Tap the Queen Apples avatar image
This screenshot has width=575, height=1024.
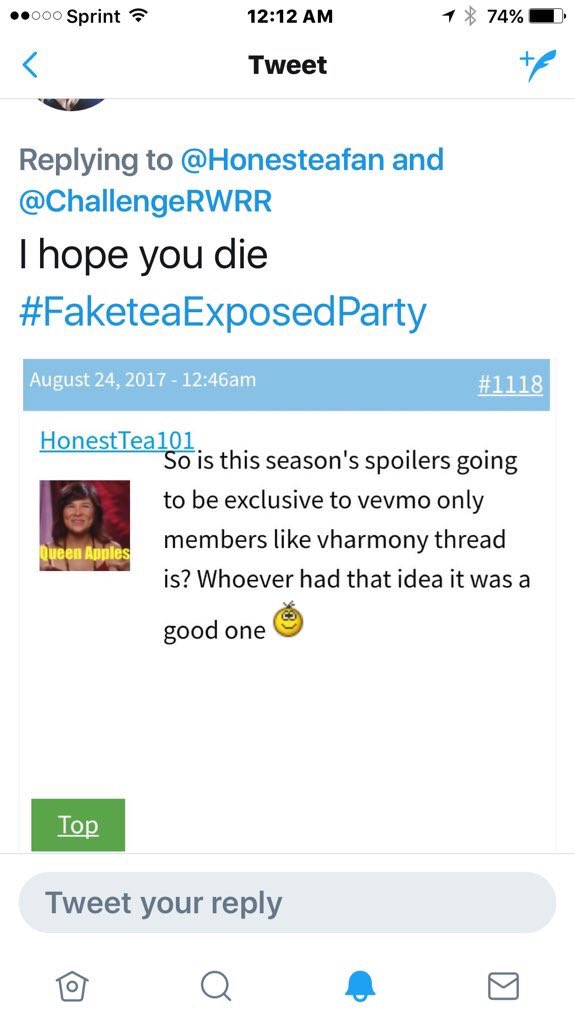85,525
